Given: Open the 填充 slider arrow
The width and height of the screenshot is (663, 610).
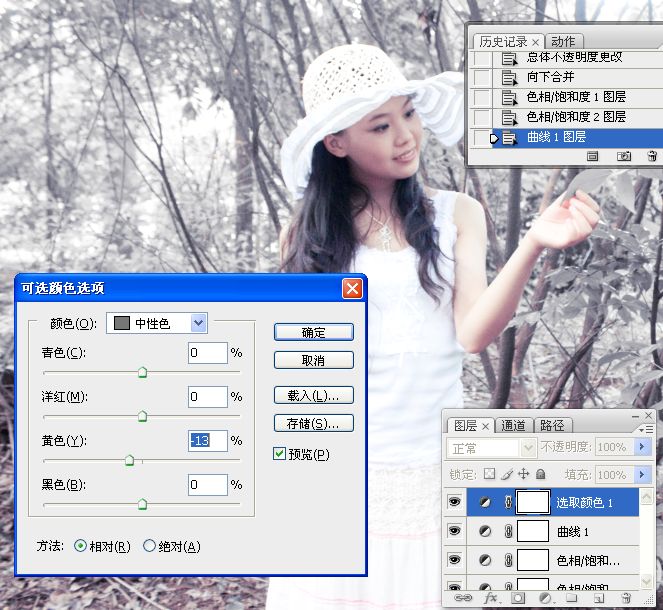Looking at the screenshot, I should [642, 474].
